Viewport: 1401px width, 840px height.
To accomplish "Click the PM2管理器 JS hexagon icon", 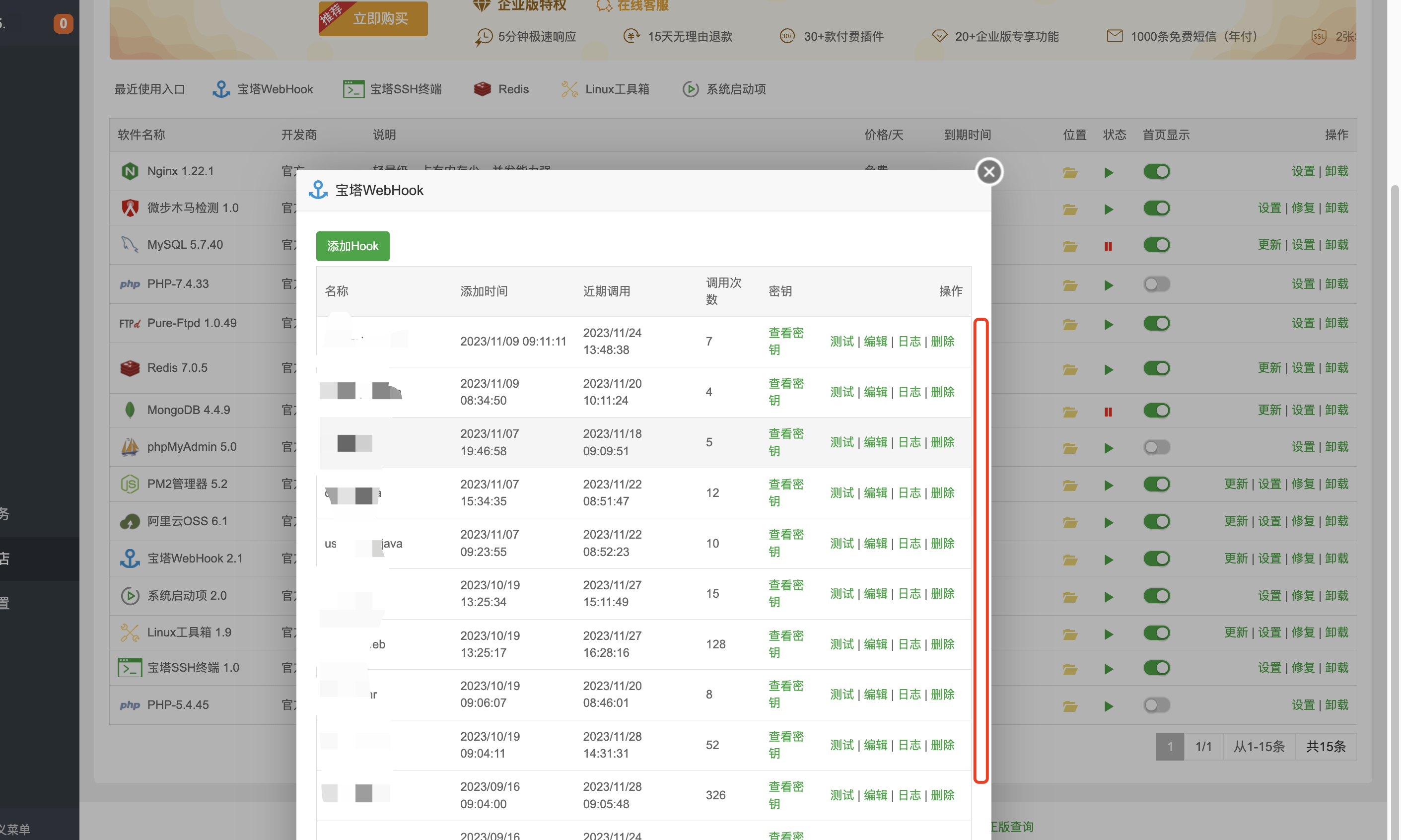I will 130,484.
